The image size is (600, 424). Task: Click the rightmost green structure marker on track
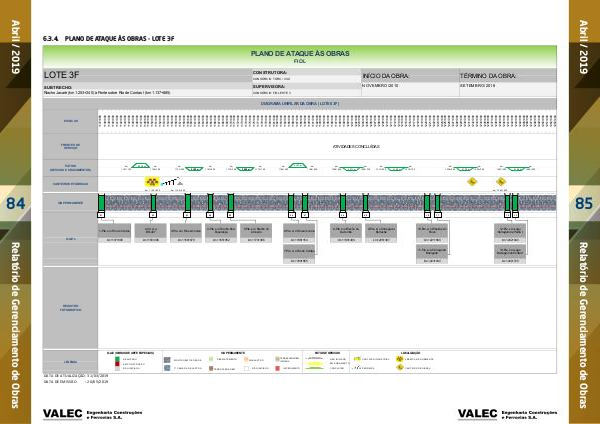click(x=515, y=203)
